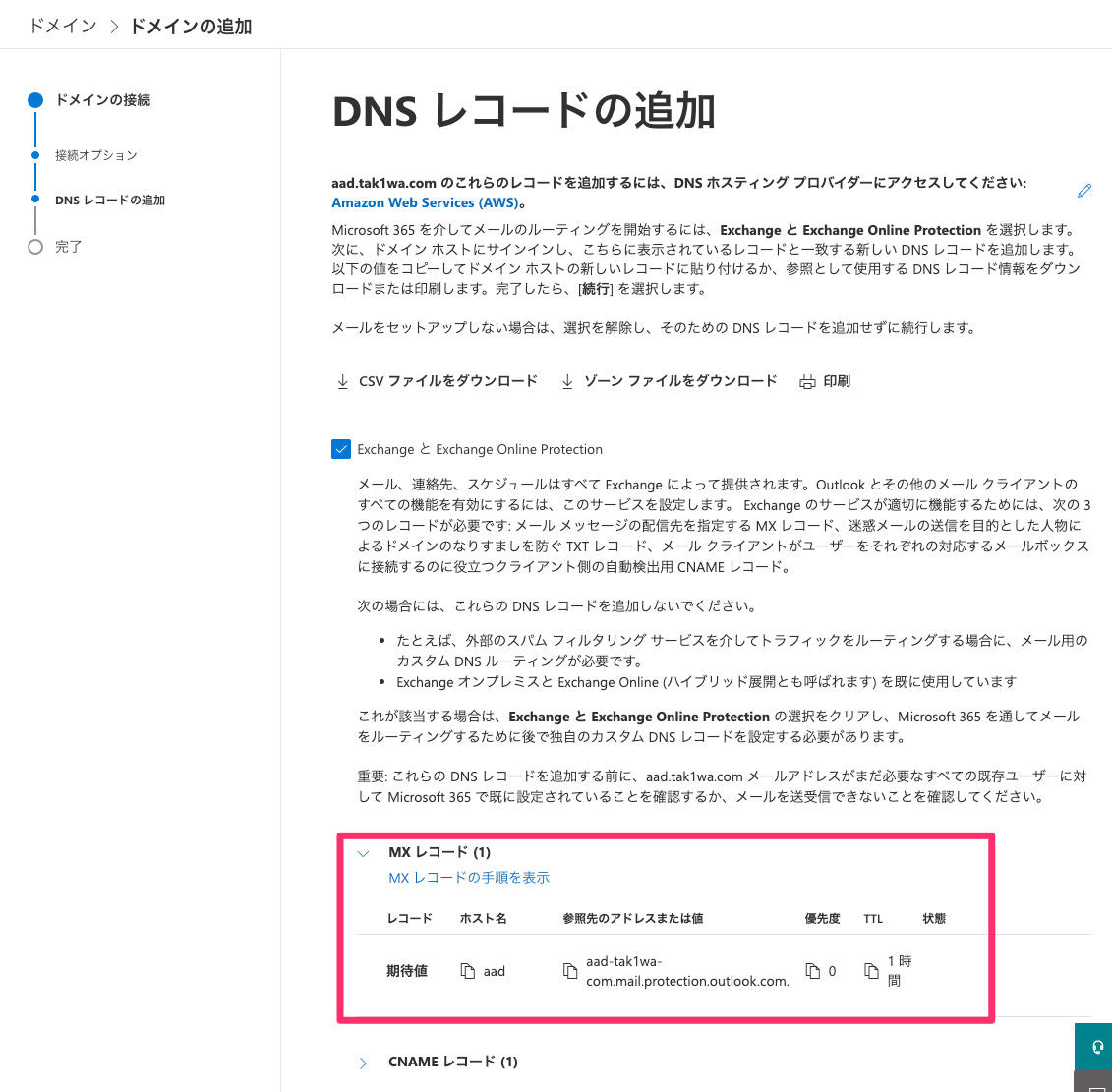Screen dimensions: 1112x1092
Task: Select the 接続オプション step in sidebar
Action: pyautogui.click(x=36, y=154)
